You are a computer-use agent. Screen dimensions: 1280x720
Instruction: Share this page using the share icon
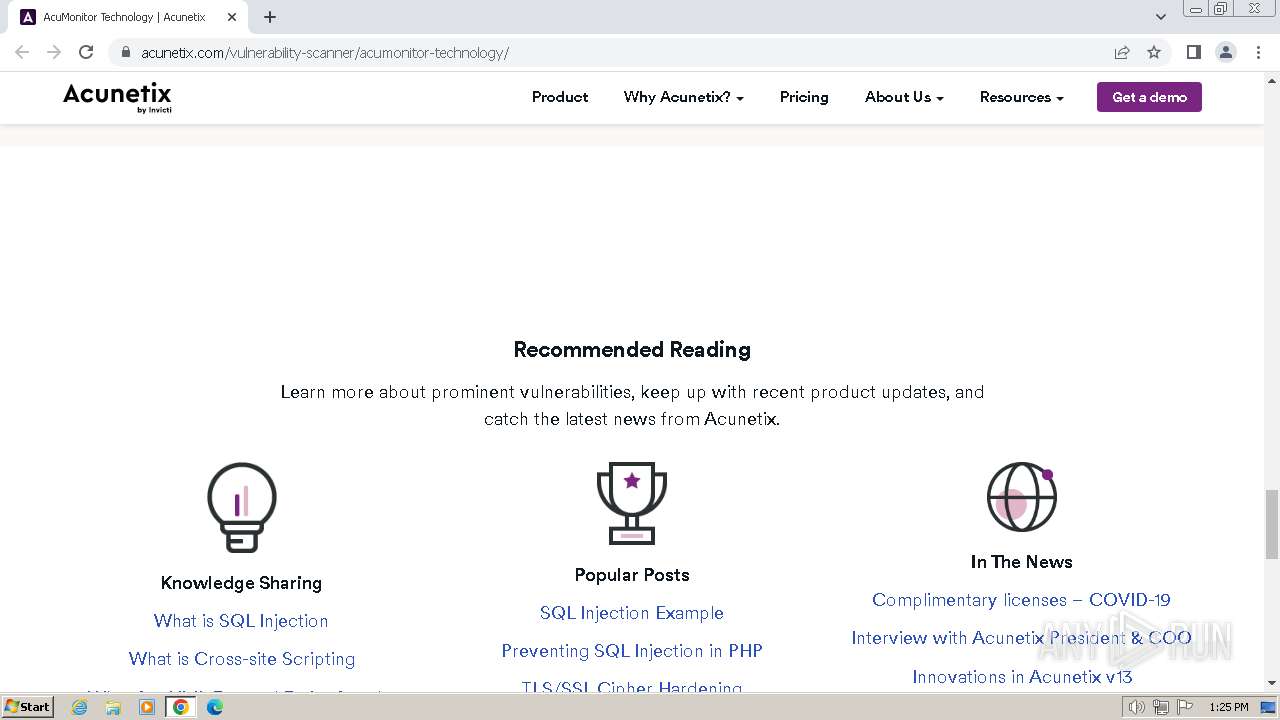pos(1122,52)
